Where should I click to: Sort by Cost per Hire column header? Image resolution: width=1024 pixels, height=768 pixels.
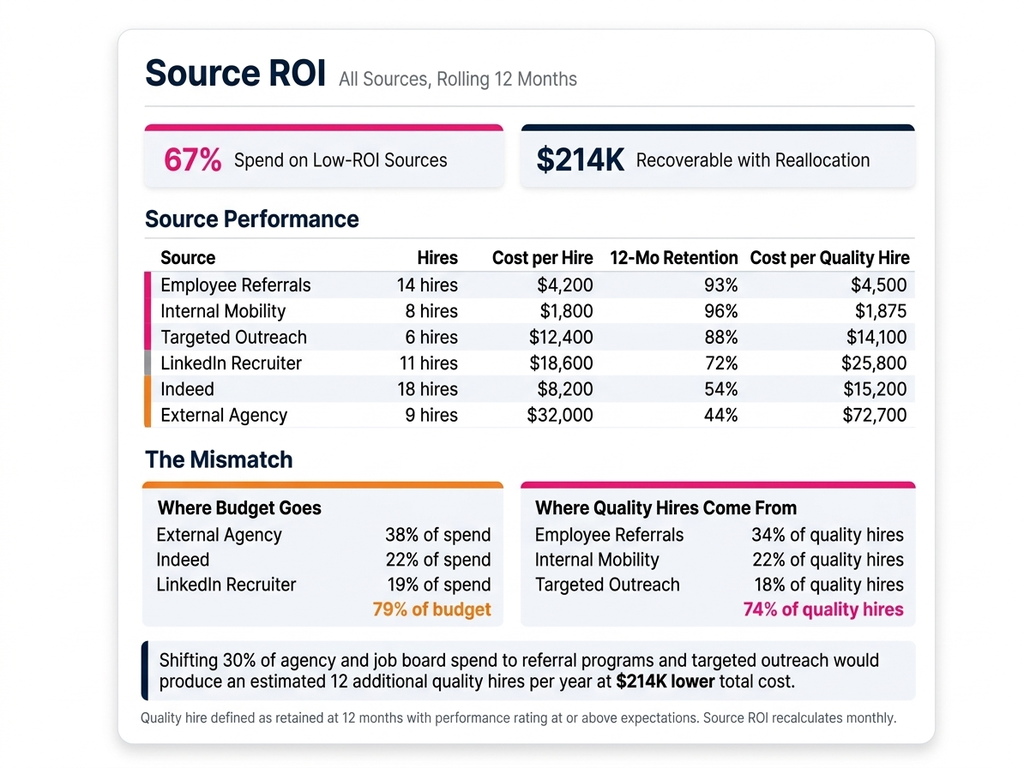tap(542, 258)
